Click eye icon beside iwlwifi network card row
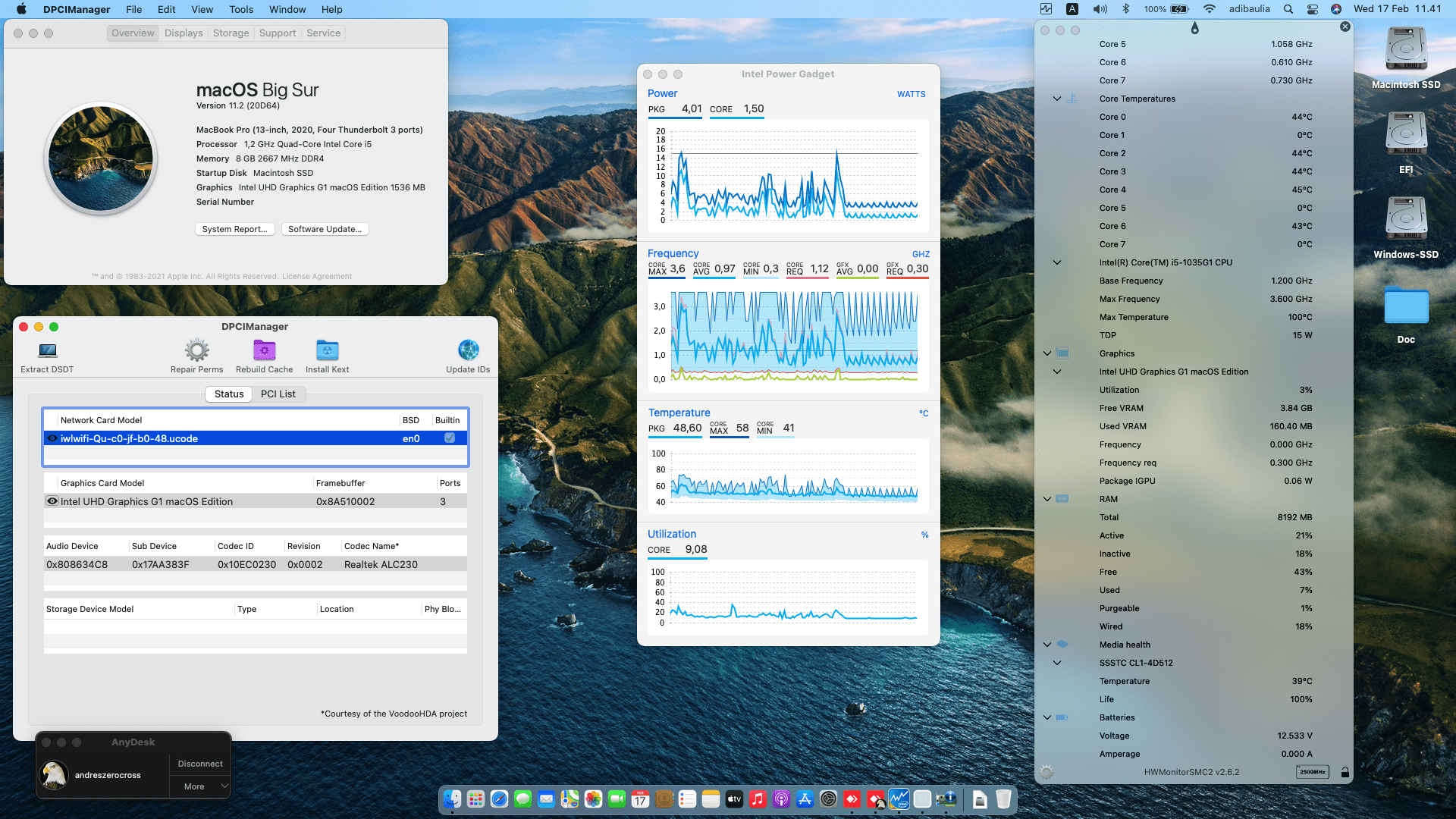The height and width of the screenshot is (819, 1456). point(52,438)
